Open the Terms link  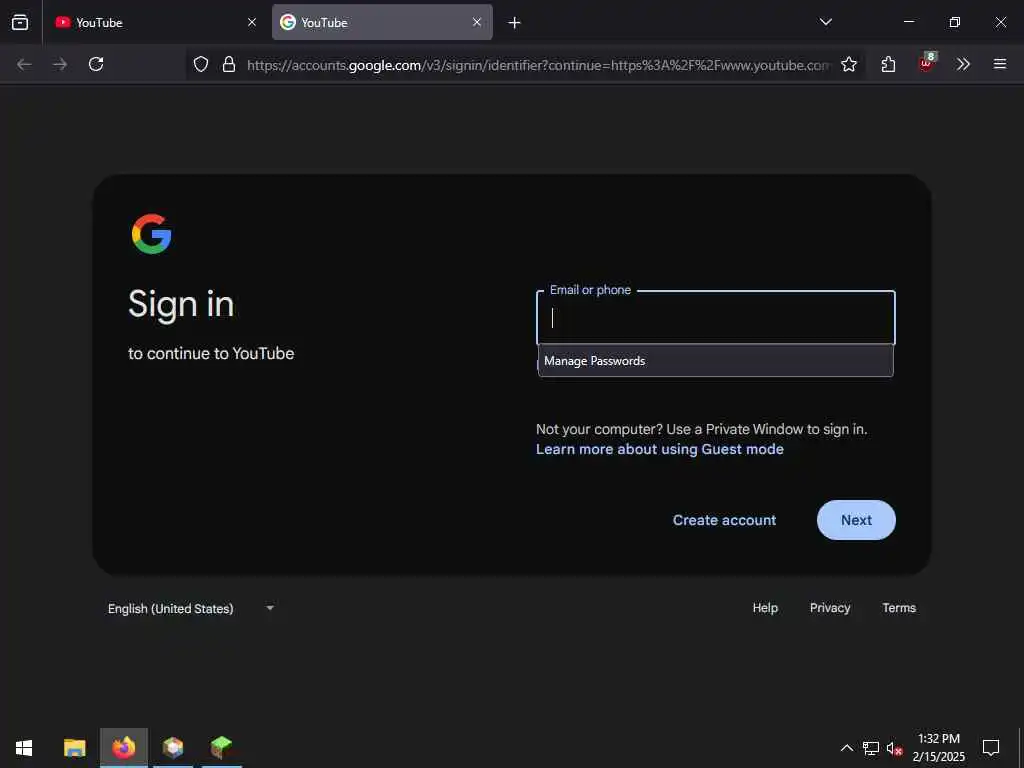tap(899, 607)
